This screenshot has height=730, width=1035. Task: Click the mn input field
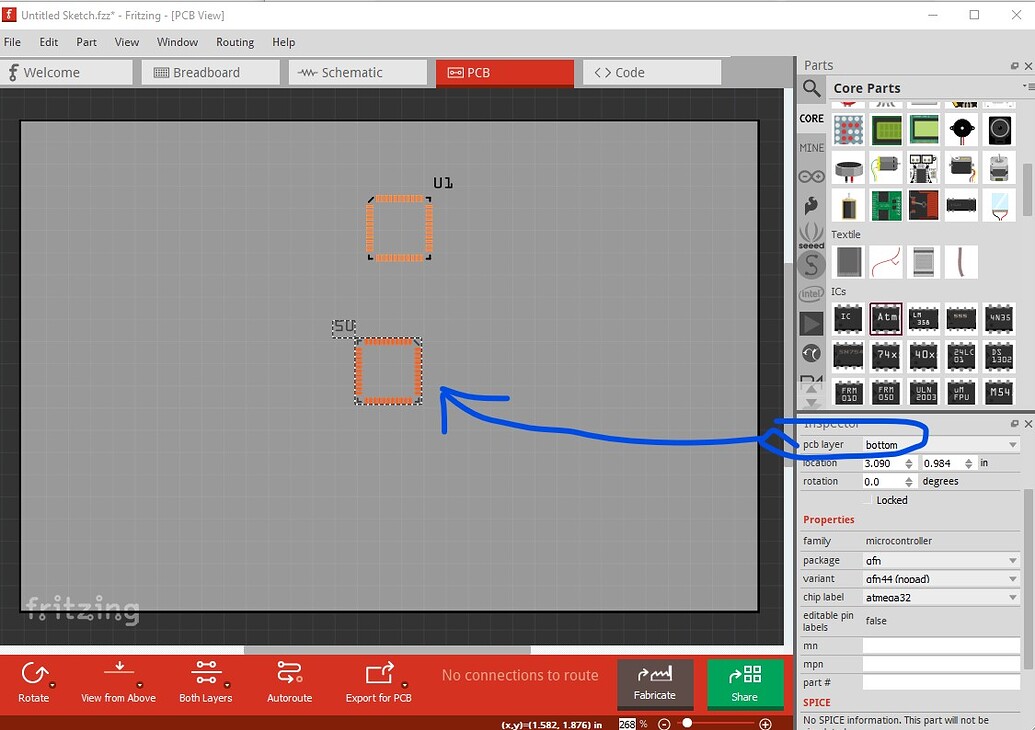point(941,646)
